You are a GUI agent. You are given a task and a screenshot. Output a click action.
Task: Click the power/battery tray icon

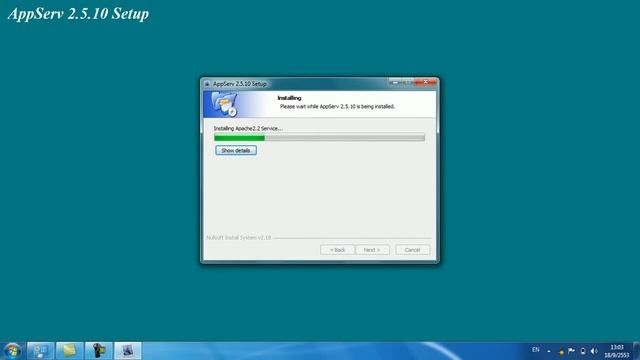click(583, 351)
